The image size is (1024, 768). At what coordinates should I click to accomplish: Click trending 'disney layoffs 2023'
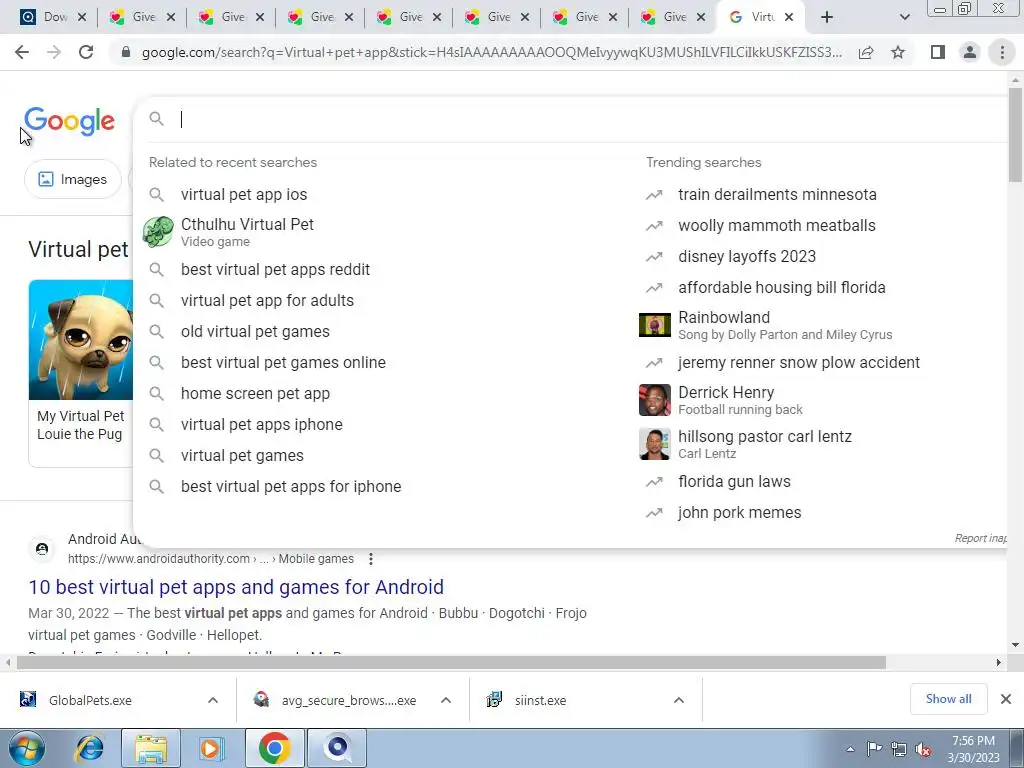[746, 257]
